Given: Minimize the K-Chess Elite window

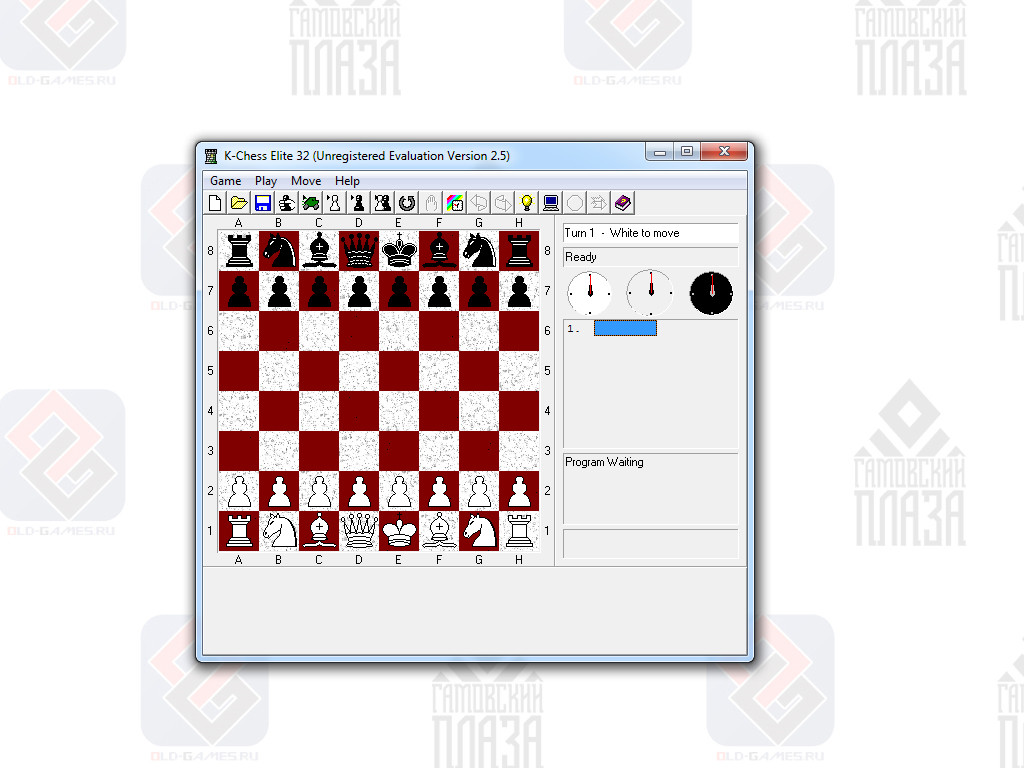Looking at the screenshot, I should pyautogui.click(x=660, y=152).
